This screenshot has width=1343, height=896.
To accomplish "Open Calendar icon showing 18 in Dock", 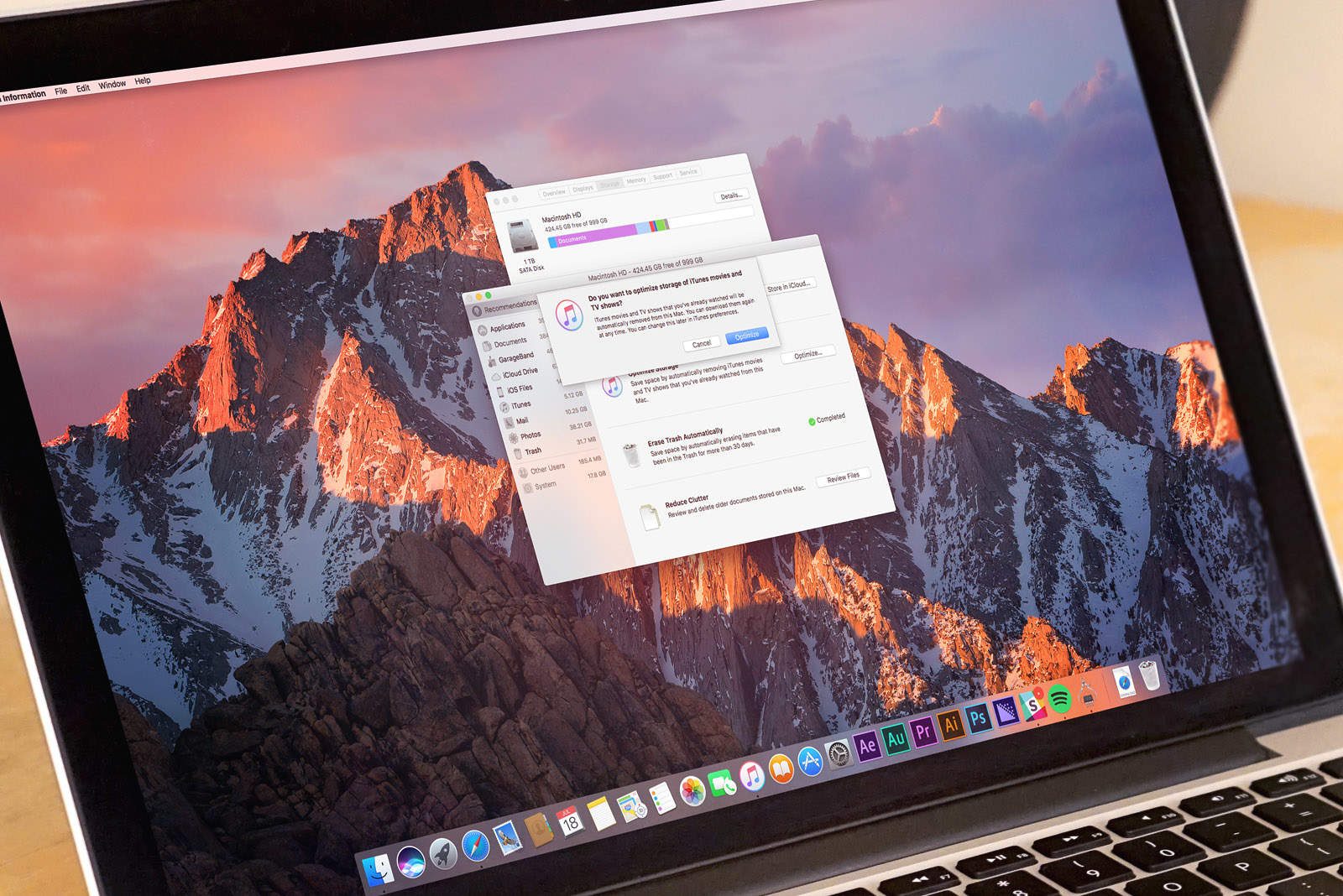I will tap(570, 821).
